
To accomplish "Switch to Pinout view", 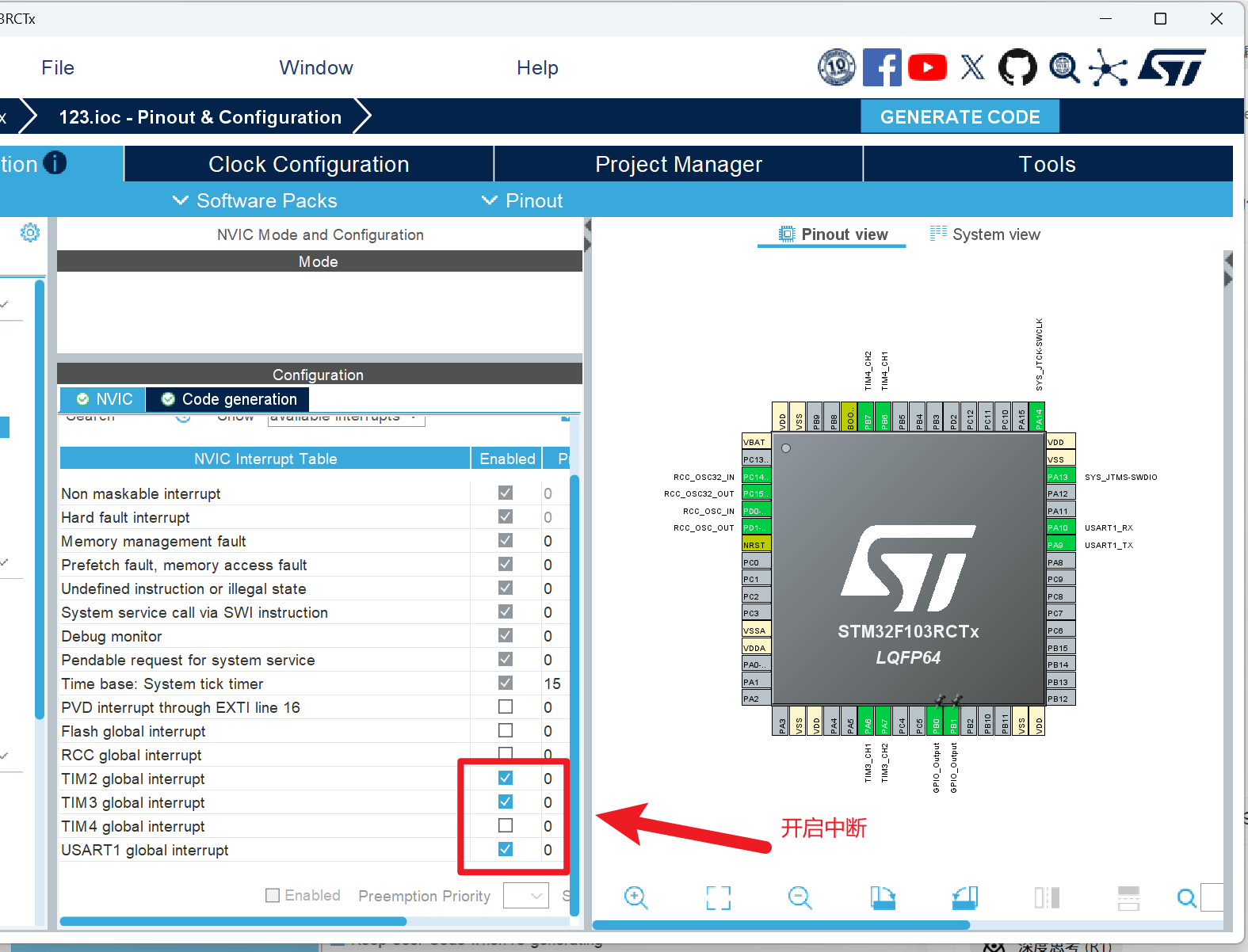I will pos(834,234).
